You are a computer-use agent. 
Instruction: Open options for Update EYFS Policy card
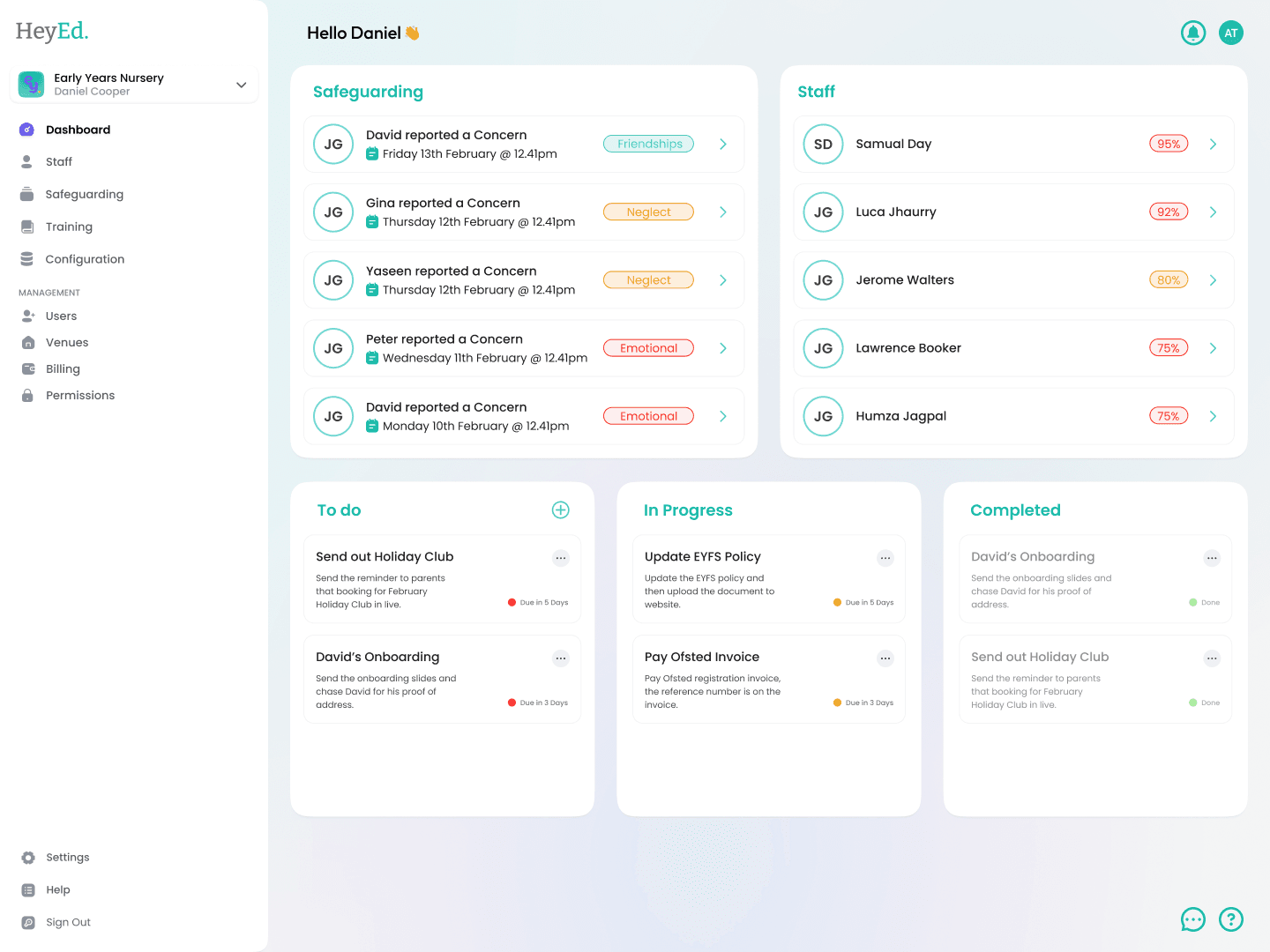coord(885,558)
